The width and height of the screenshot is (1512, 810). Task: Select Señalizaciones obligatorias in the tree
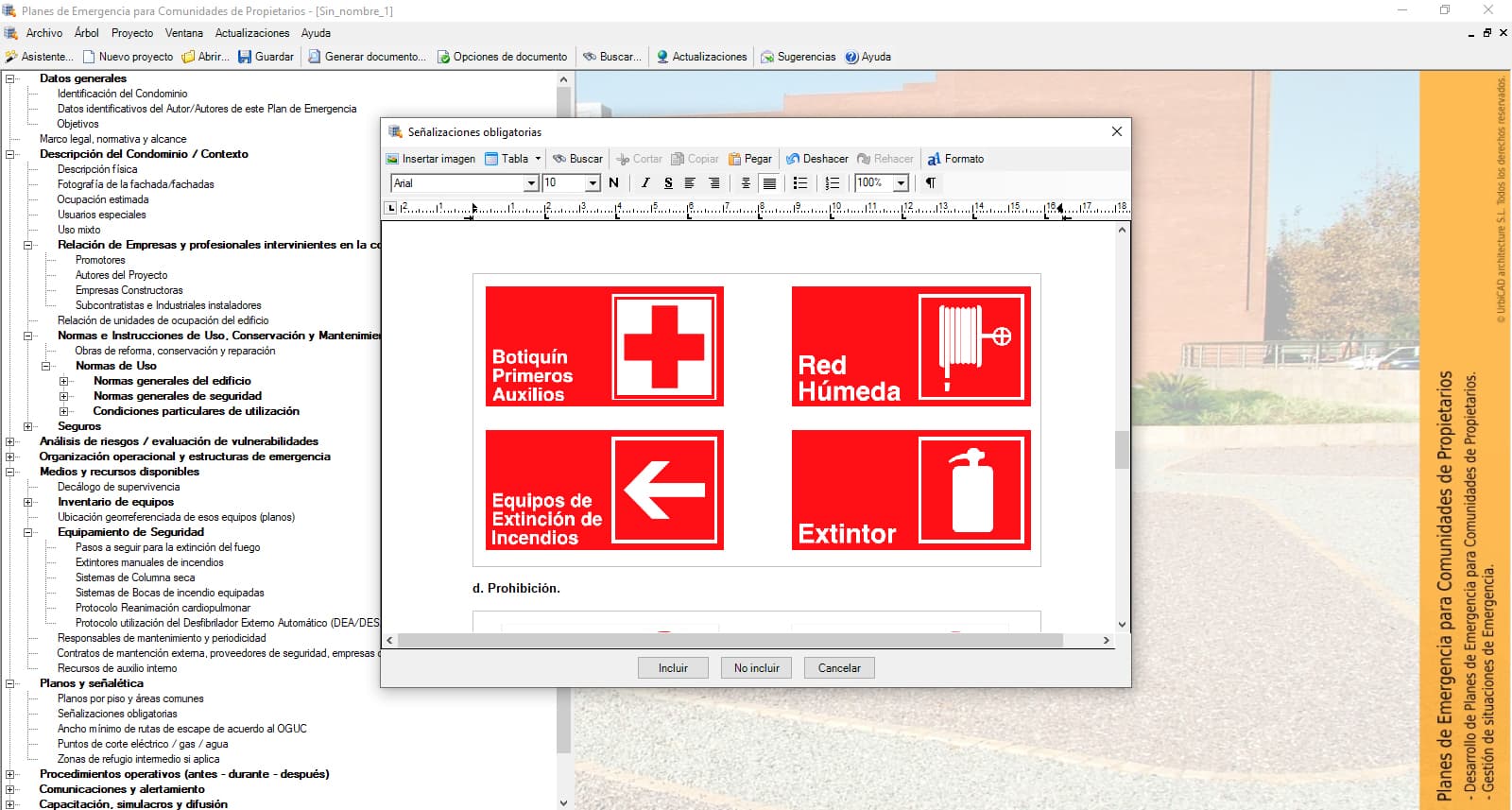coord(117,714)
